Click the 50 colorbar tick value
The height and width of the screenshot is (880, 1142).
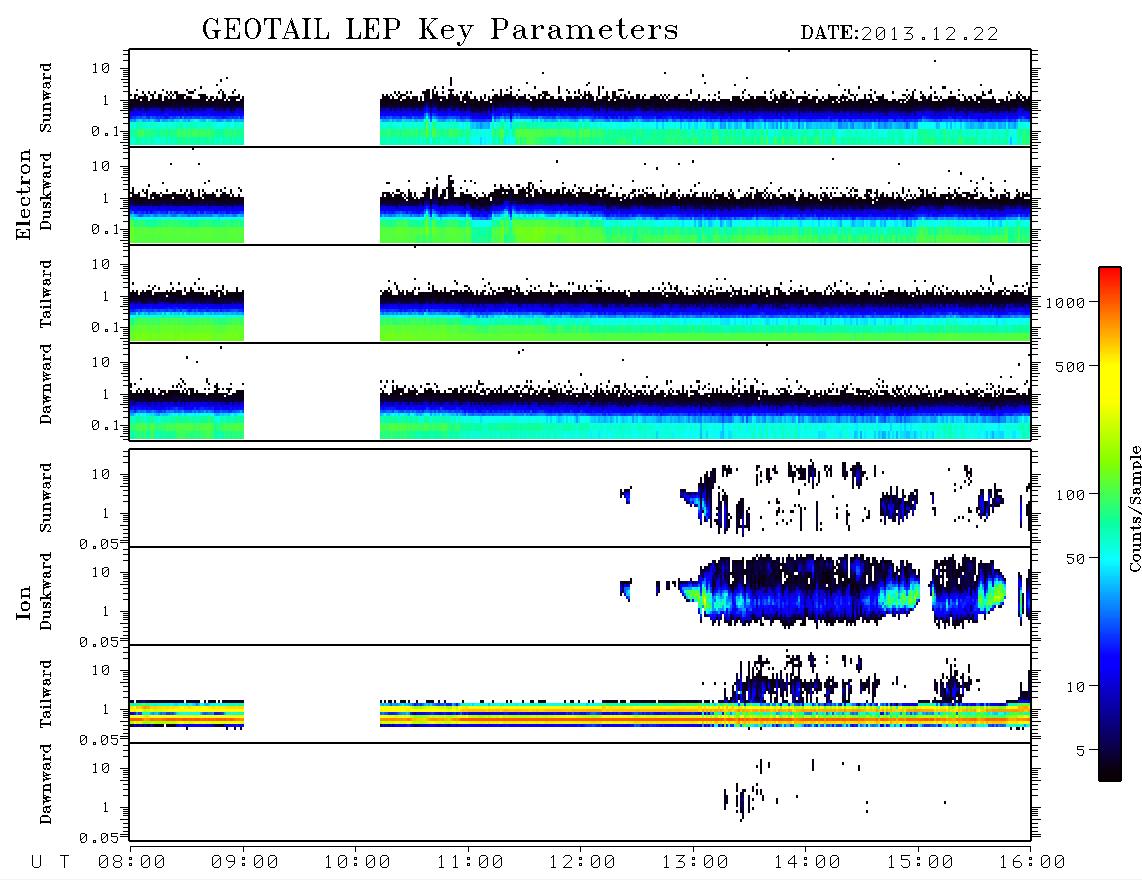tap(1075, 559)
